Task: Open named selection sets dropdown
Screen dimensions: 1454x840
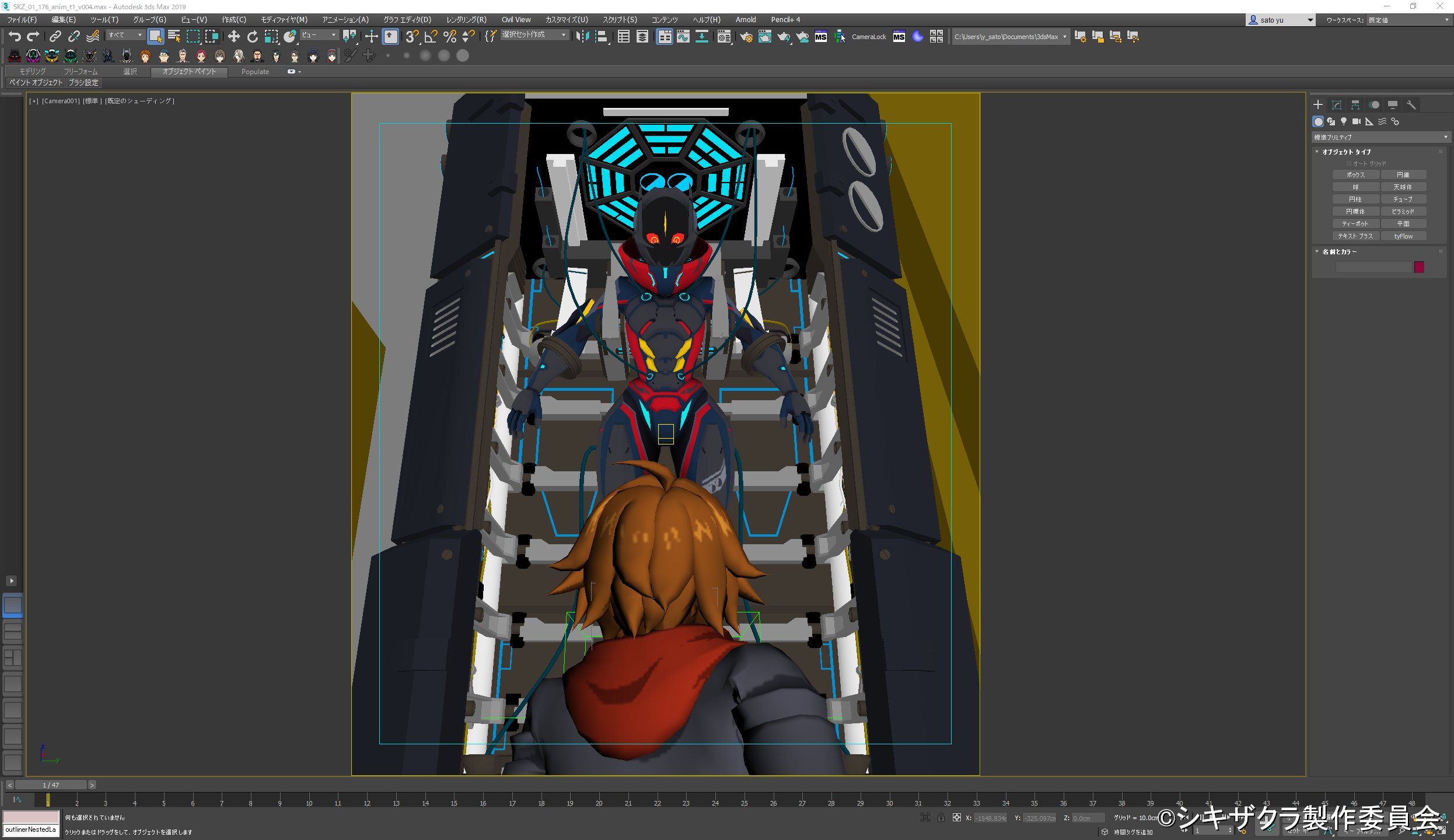Action: 534,35
